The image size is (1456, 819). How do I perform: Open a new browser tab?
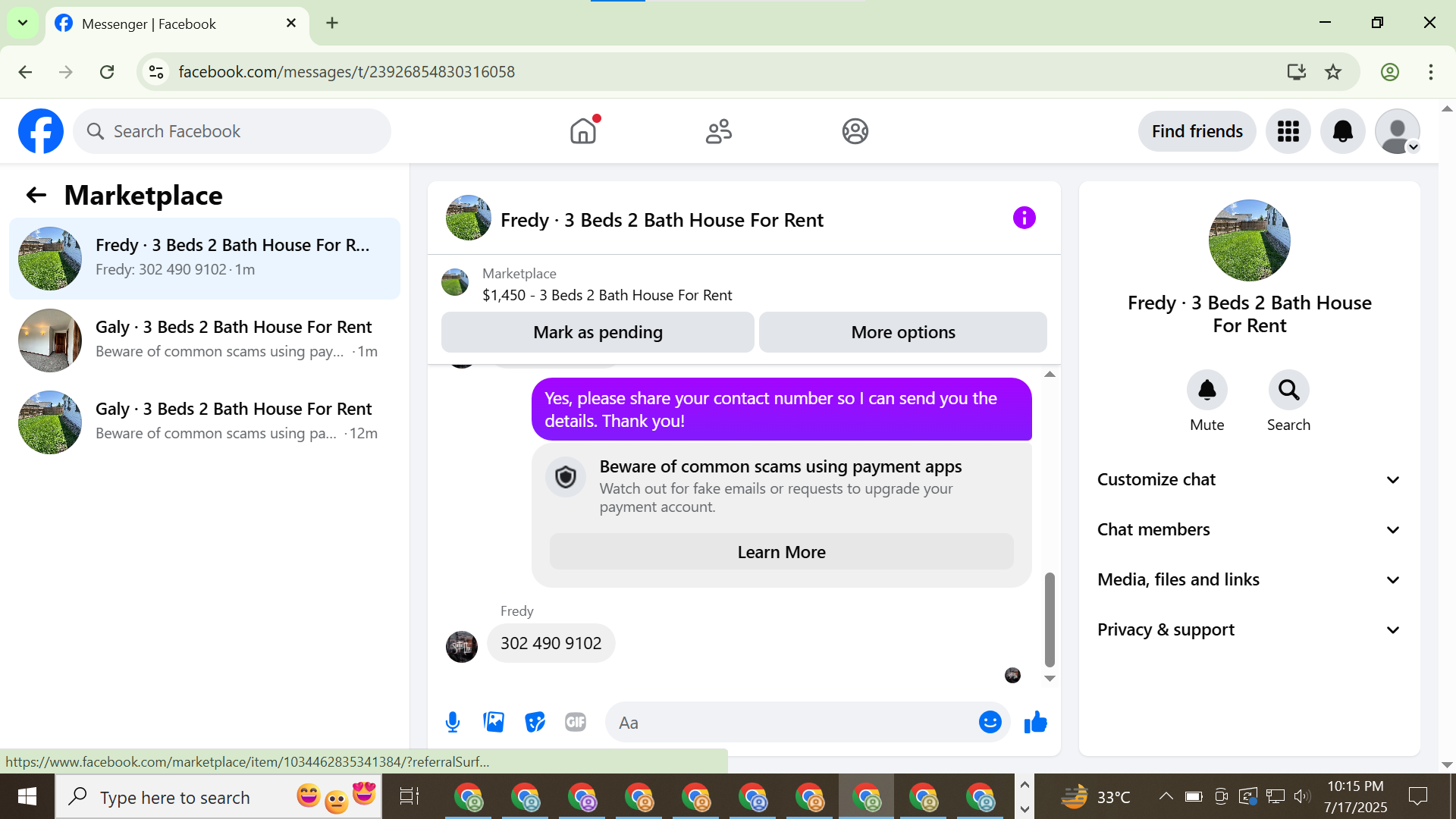332,23
